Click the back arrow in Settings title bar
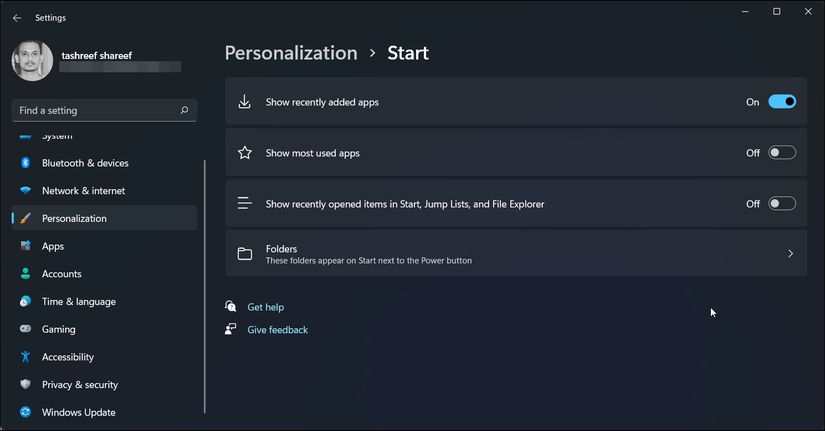The height and width of the screenshot is (431, 825). [17, 18]
